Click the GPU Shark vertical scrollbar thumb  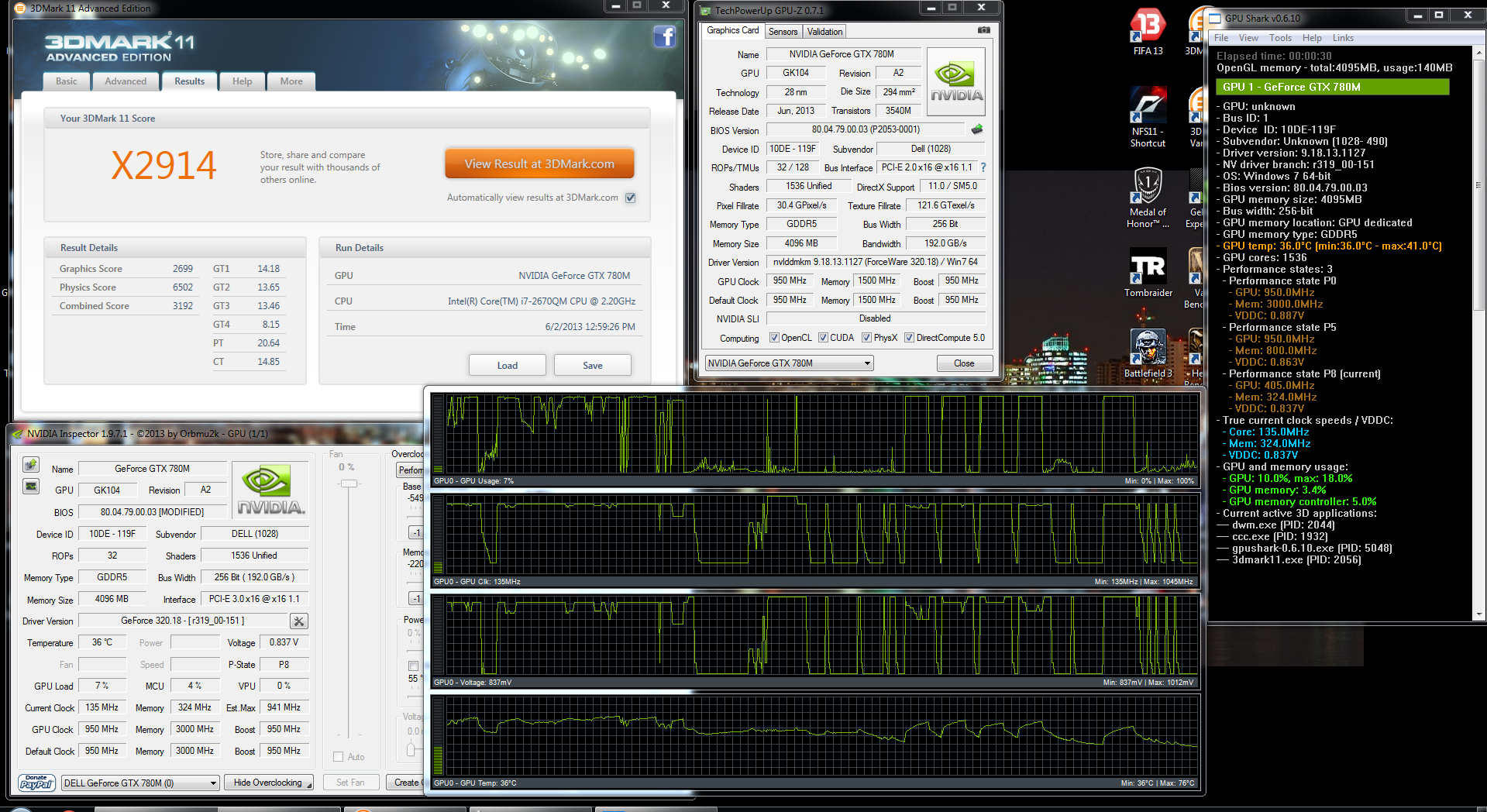click(x=1478, y=184)
